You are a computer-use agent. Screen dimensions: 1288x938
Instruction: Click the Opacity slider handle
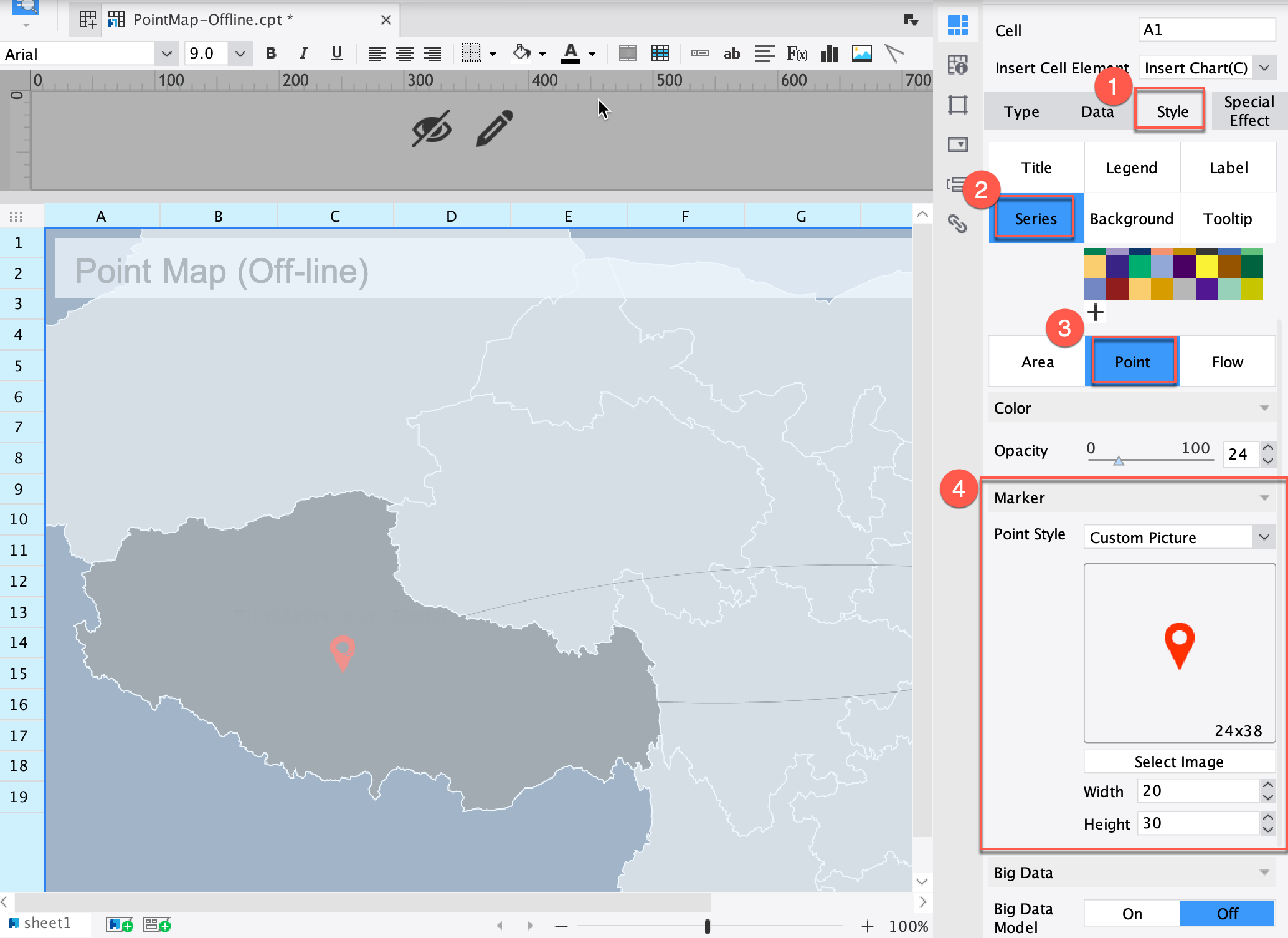click(x=1119, y=461)
